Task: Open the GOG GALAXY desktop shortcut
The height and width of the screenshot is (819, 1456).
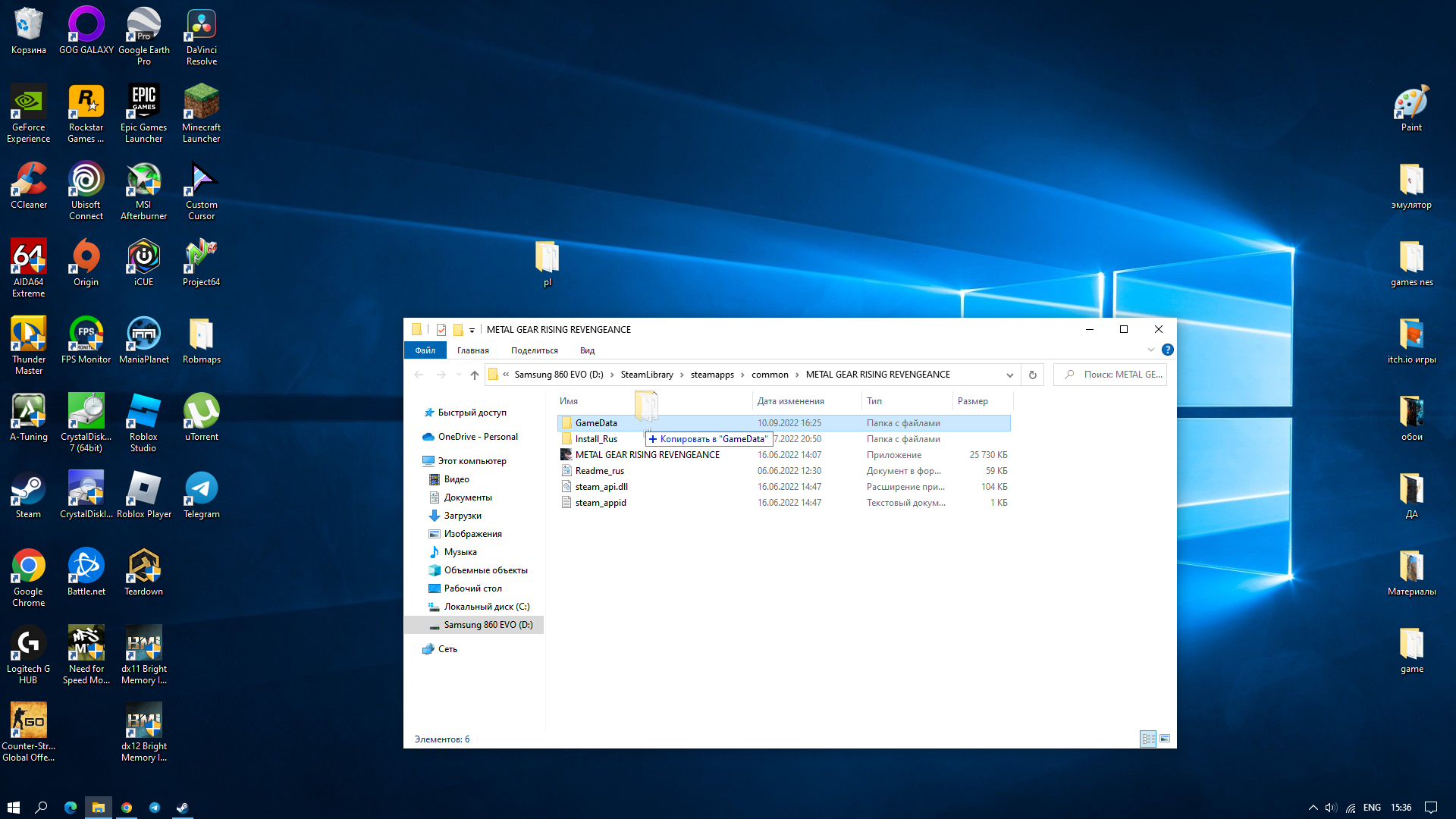Action: coord(86,31)
